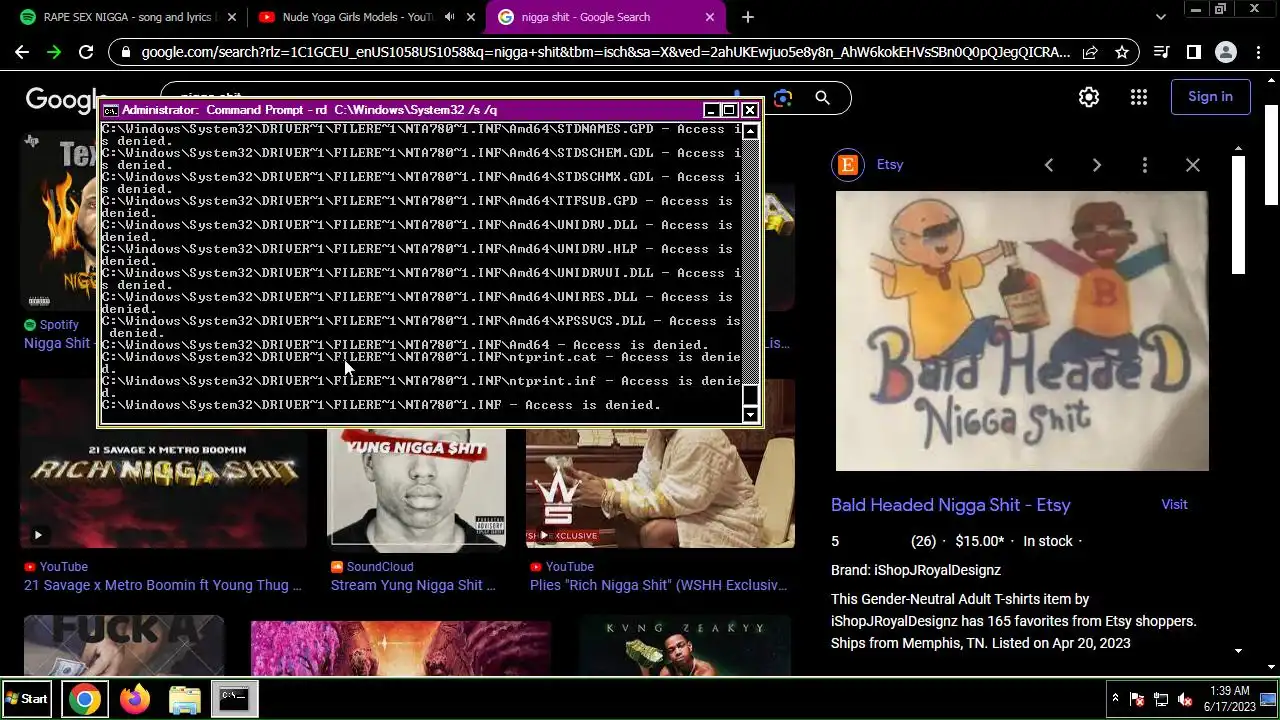Viewport: 1280px width, 720px height.
Task: Launch Chrome from the taskbar
Action: [85, 699]
